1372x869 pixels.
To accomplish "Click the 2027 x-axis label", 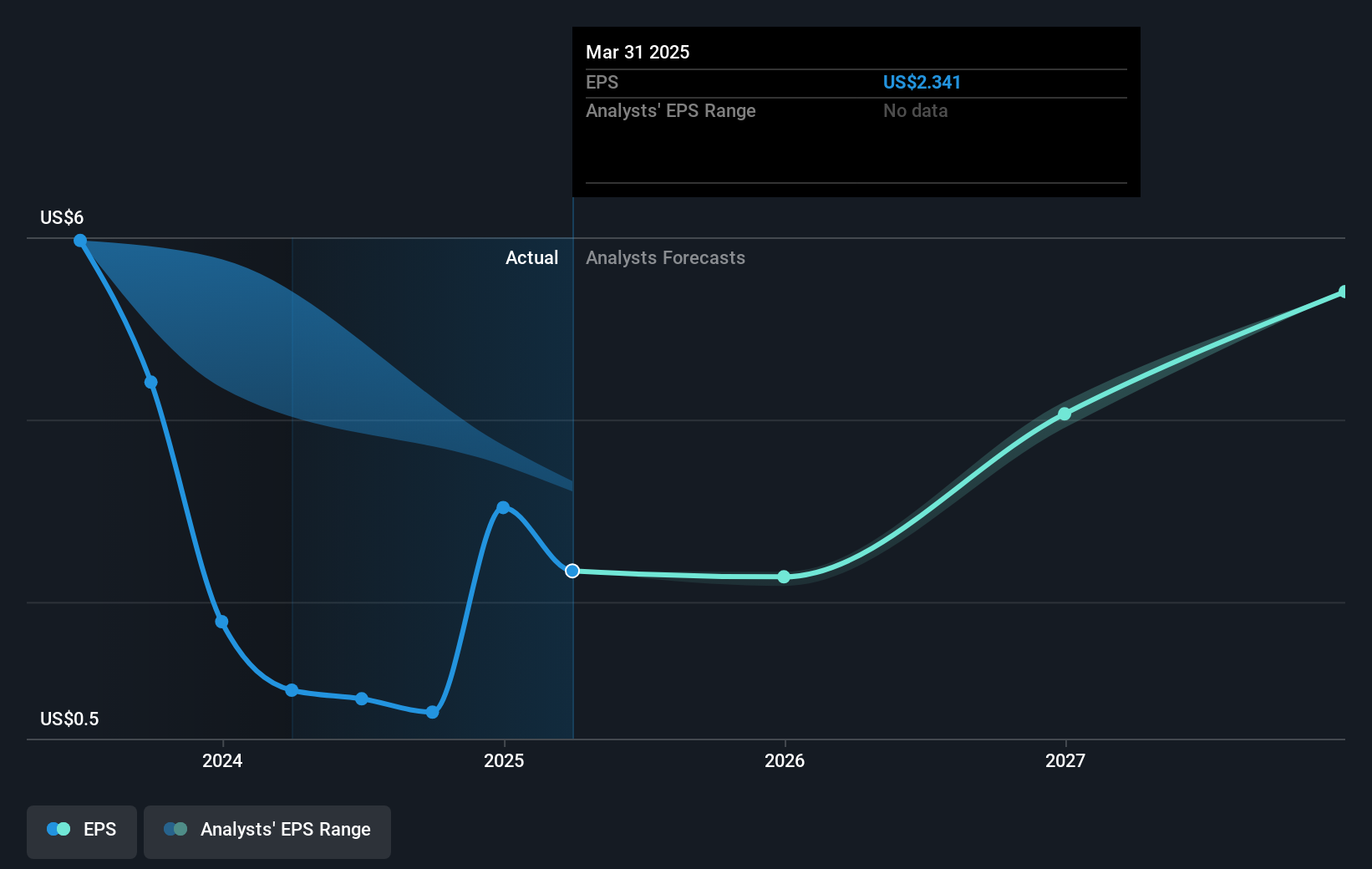I will coord(1065,760).
